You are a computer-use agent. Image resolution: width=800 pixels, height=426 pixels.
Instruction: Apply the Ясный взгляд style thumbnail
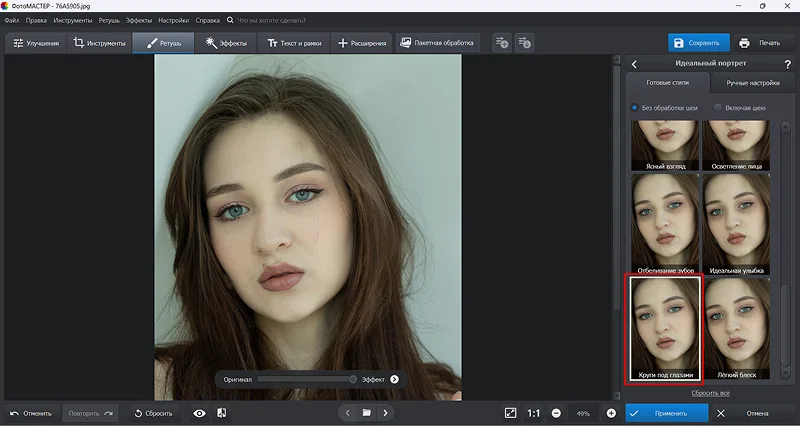coord(665,145)
